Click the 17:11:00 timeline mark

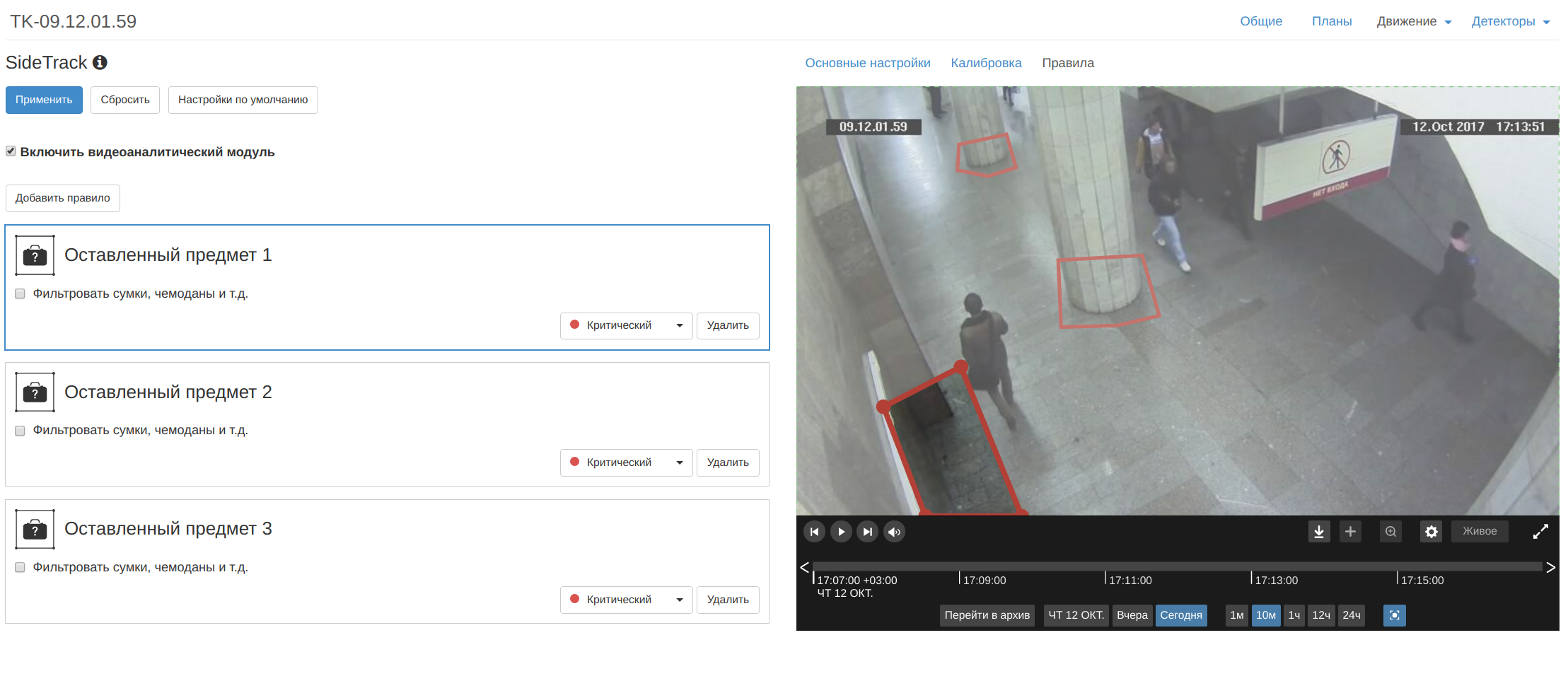point(1130,581)
